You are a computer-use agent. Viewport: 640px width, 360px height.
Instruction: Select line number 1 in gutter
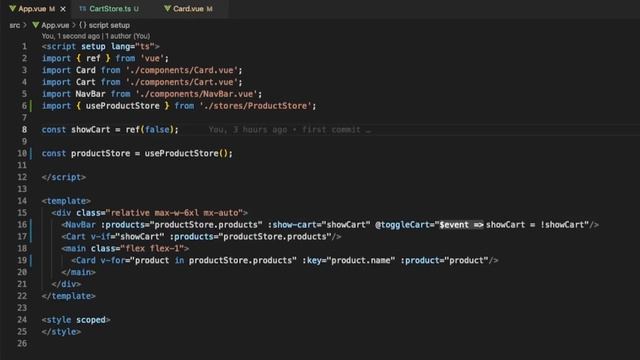click(x=24, y=47)
